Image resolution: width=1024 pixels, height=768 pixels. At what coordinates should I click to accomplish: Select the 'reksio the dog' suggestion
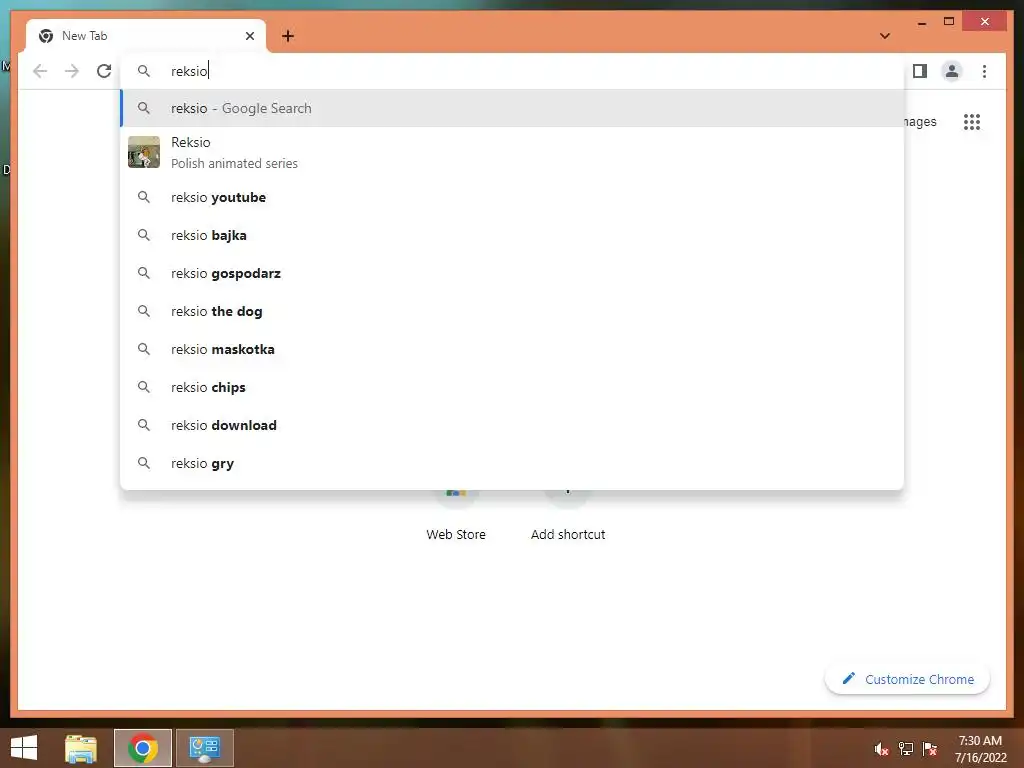coord(513,312)
